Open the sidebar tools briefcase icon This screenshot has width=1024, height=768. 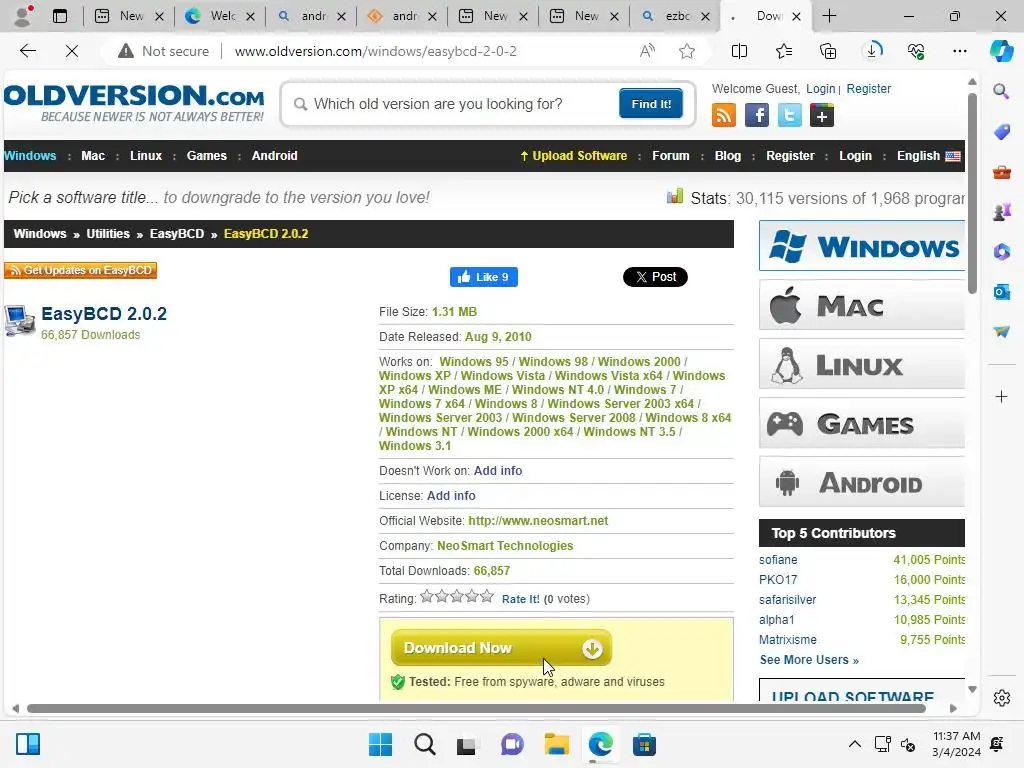click(1001, 172)
